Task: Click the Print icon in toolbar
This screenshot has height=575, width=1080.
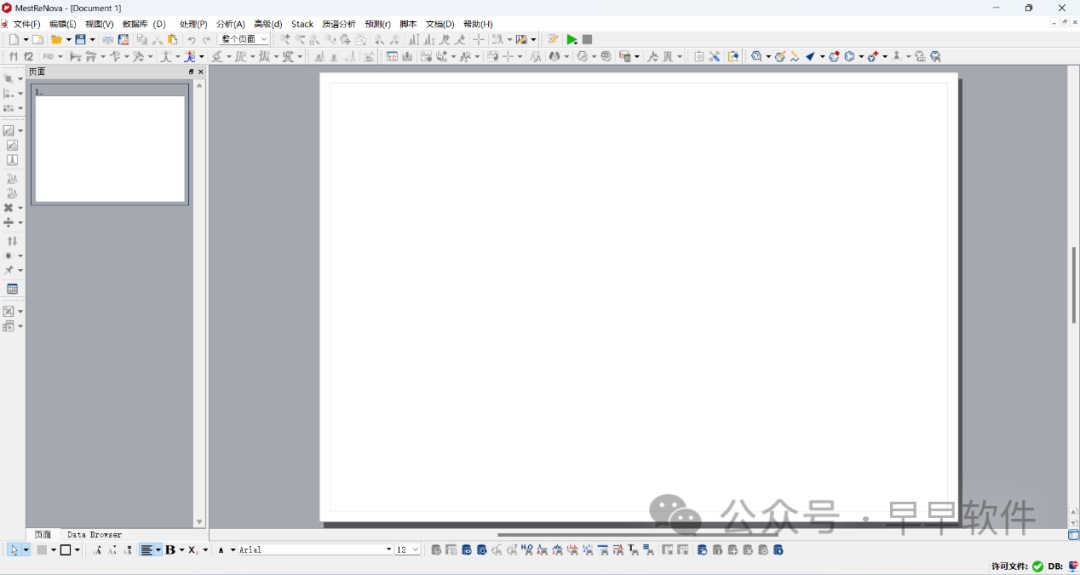Action: 108,40
